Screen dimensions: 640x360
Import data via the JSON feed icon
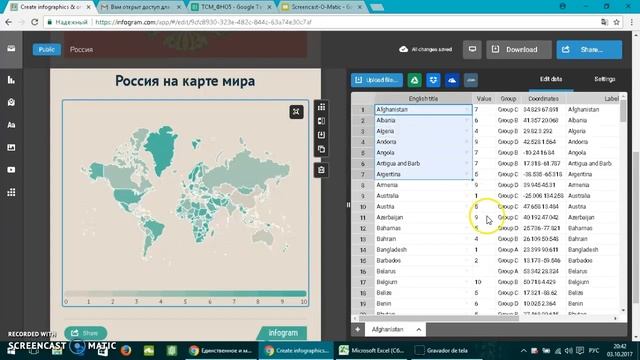click(471, 80)
